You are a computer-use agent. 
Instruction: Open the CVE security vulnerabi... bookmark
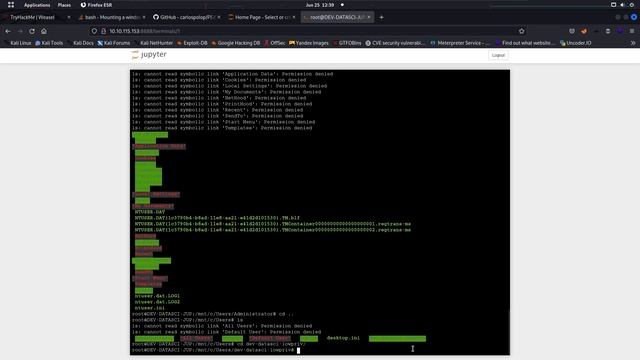tap(395, 43)
